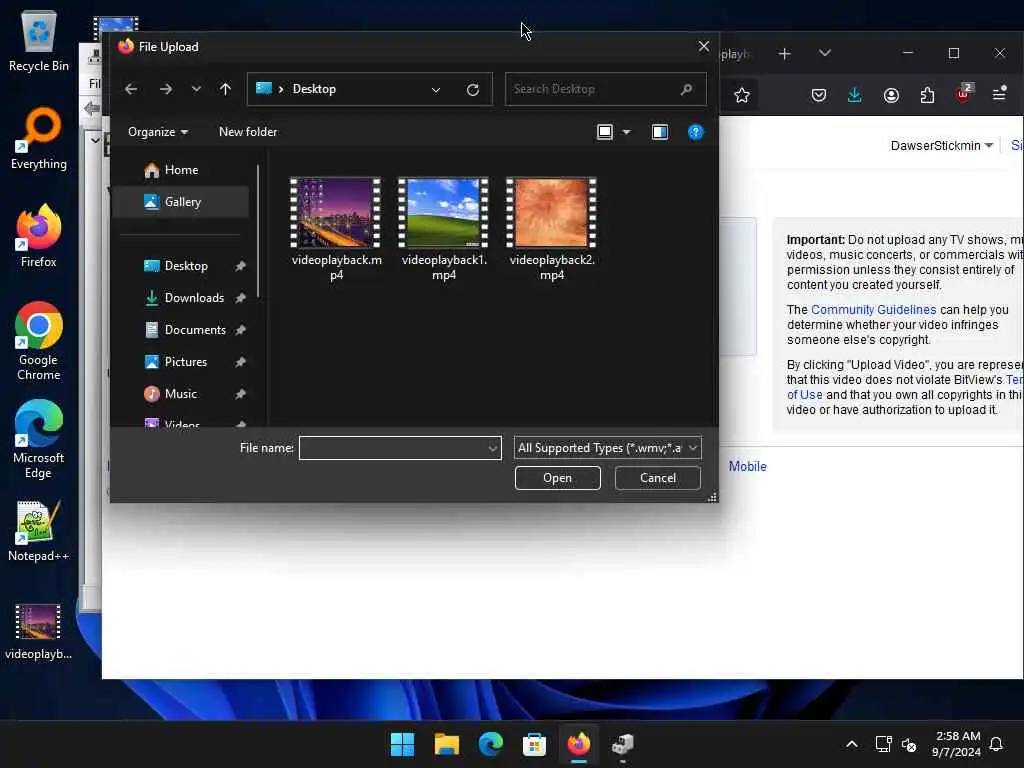Image resolution: width=1024 pixels, height=768 pixels.
Task: Open Recycle Bin desktop icon
Action: tap(39, 41)
